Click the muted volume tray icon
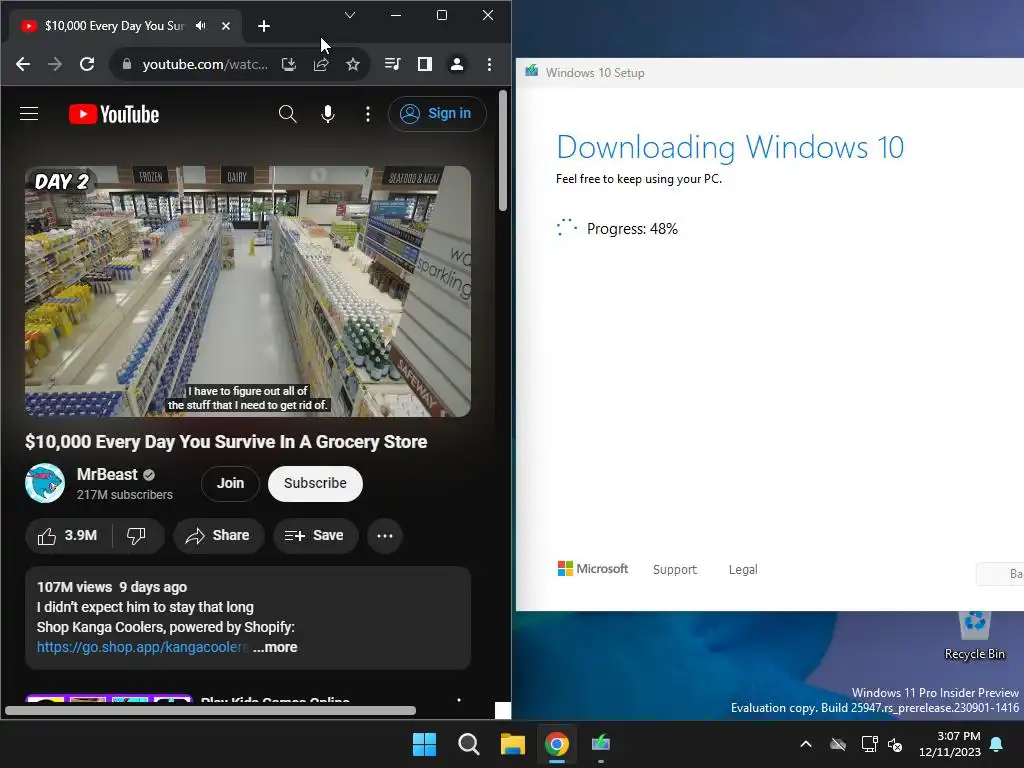This screenshot has height=768, width=1024. point(895,744)
